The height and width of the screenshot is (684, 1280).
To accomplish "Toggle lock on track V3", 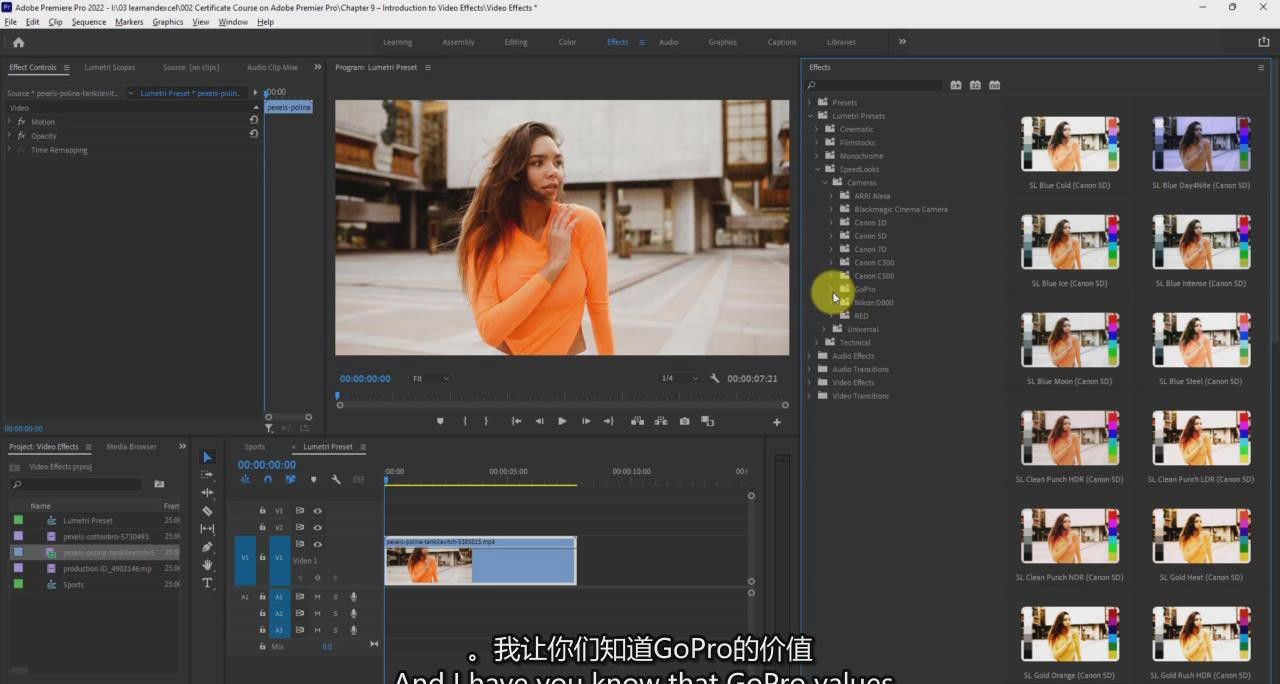I will click(263, 511).
